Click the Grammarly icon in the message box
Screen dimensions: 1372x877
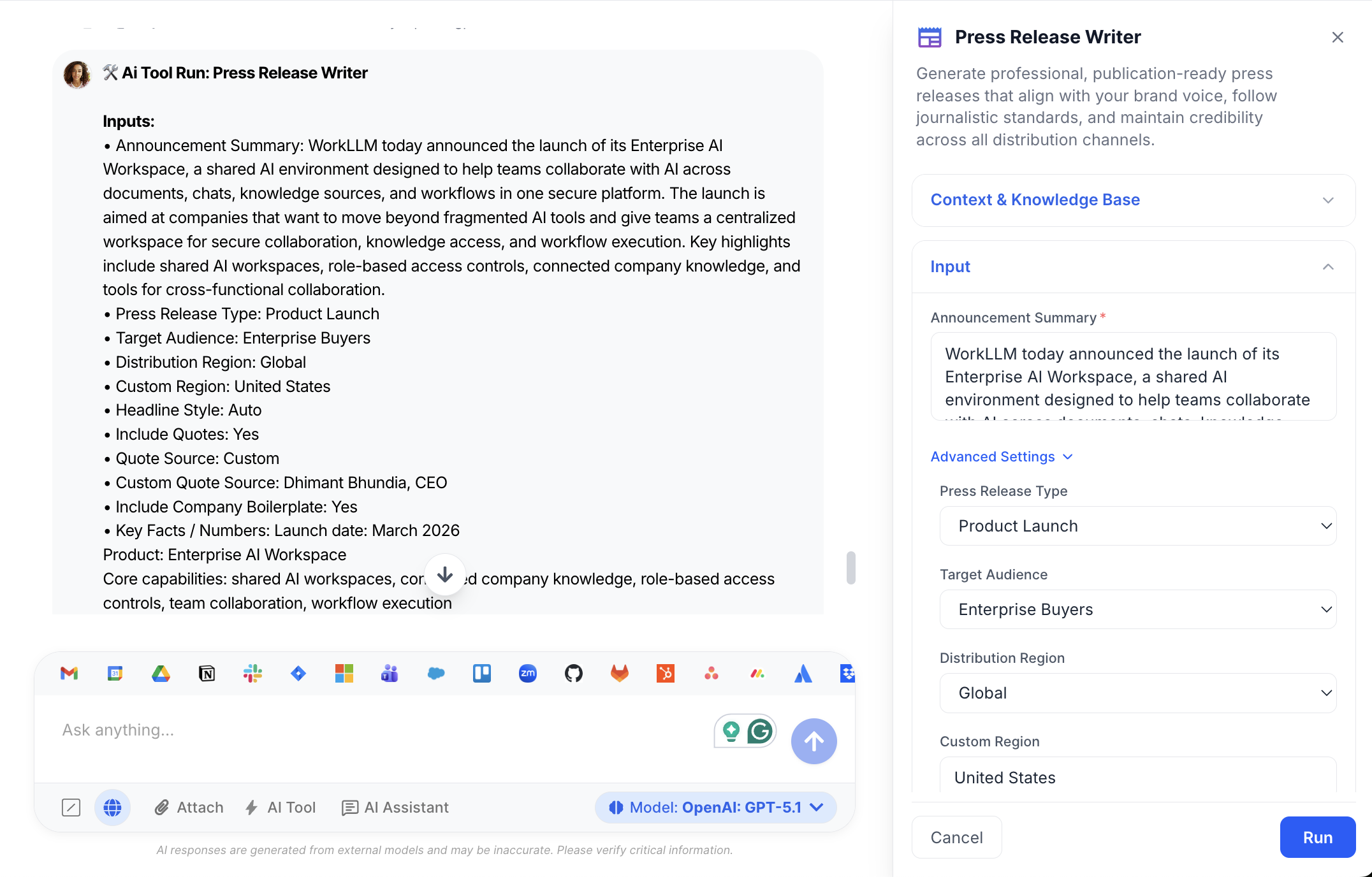pyautogui.click(x=759, y=731)
